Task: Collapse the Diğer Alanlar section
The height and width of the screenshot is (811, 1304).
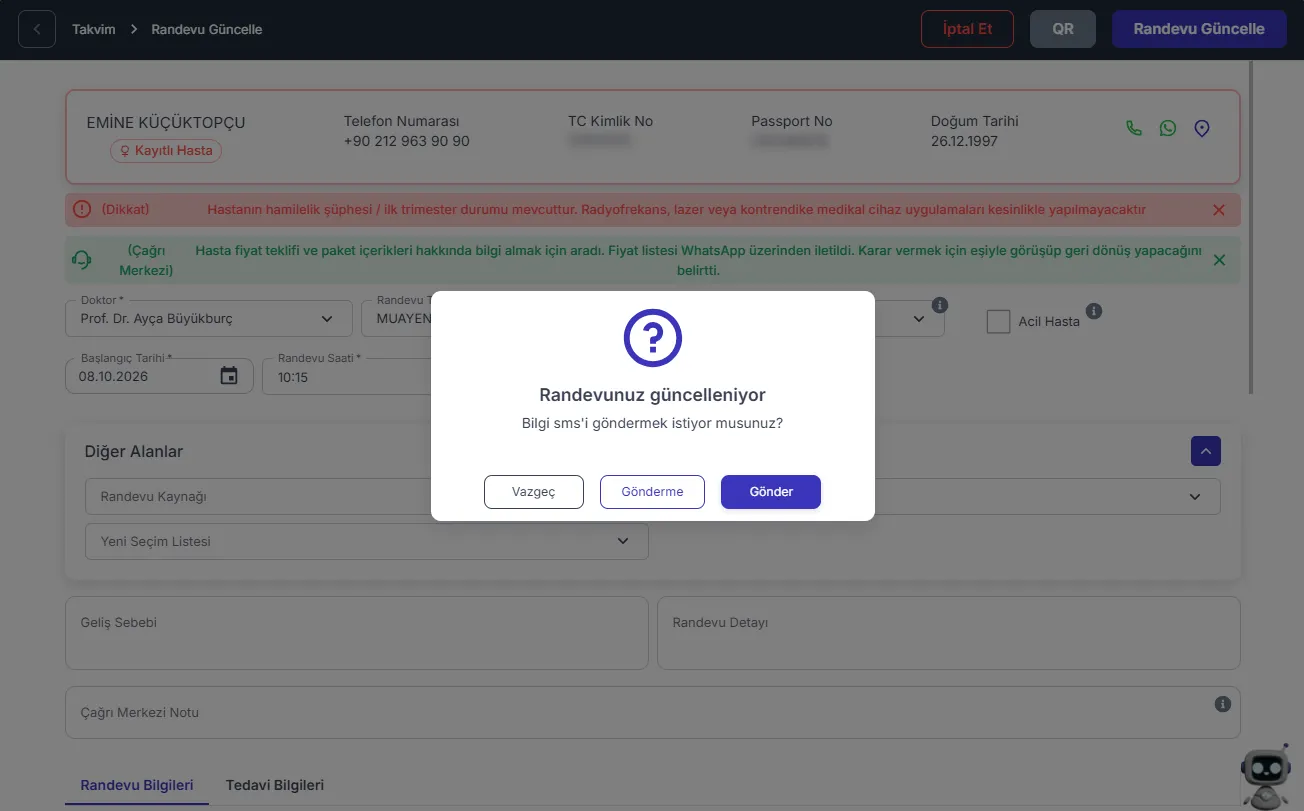Action: [x=1205, y=451]
